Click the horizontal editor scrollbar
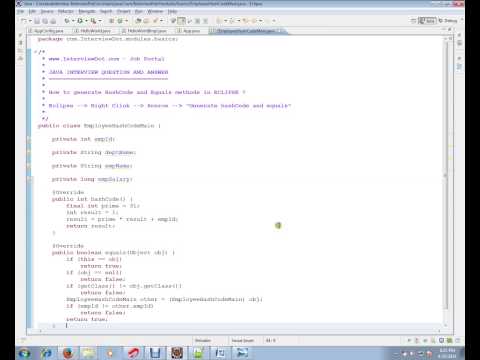The height and width of the screenshot is (360, 480). click(240, 331)
